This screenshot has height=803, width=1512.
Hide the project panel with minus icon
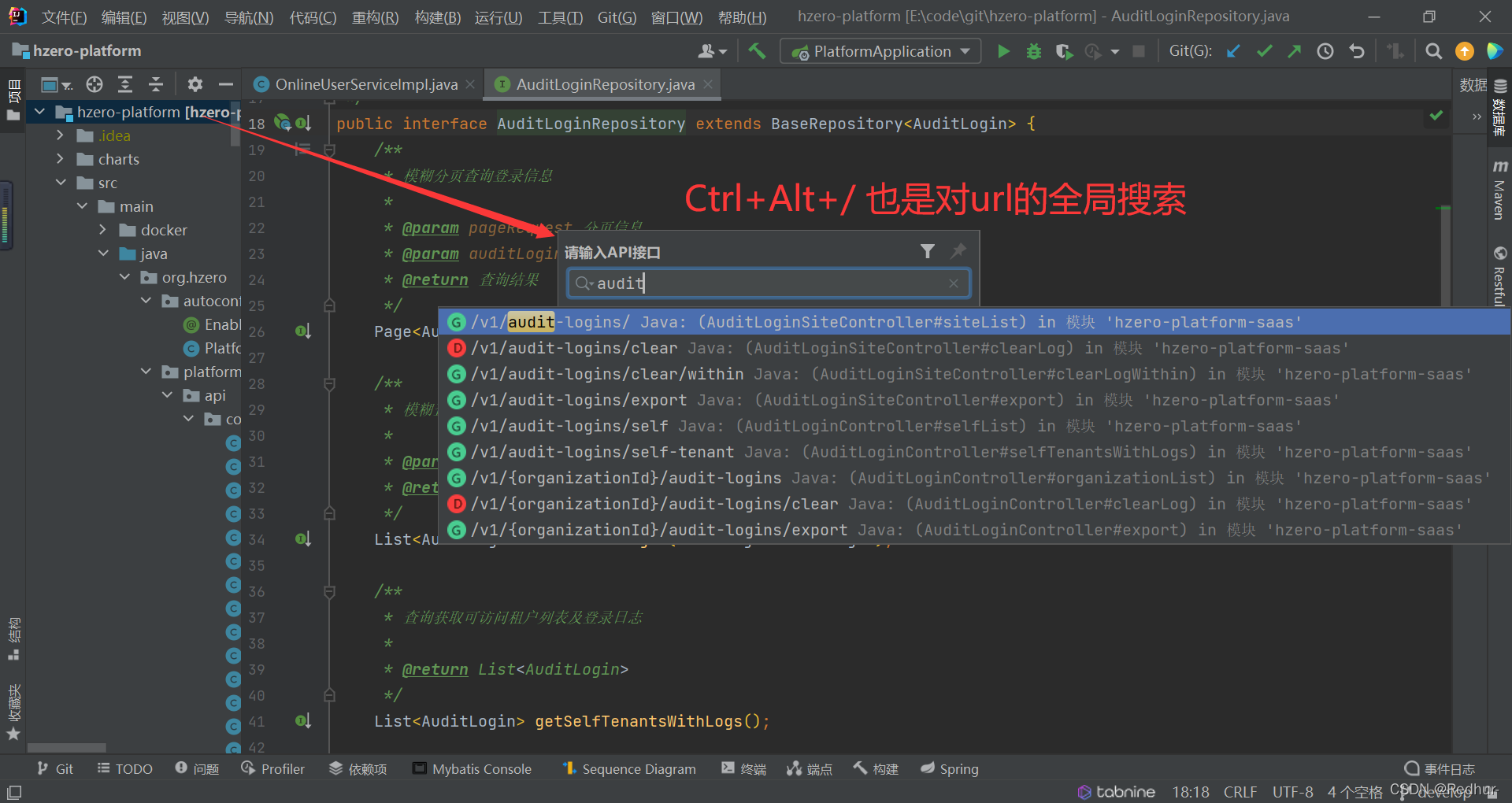pos(226,84)
